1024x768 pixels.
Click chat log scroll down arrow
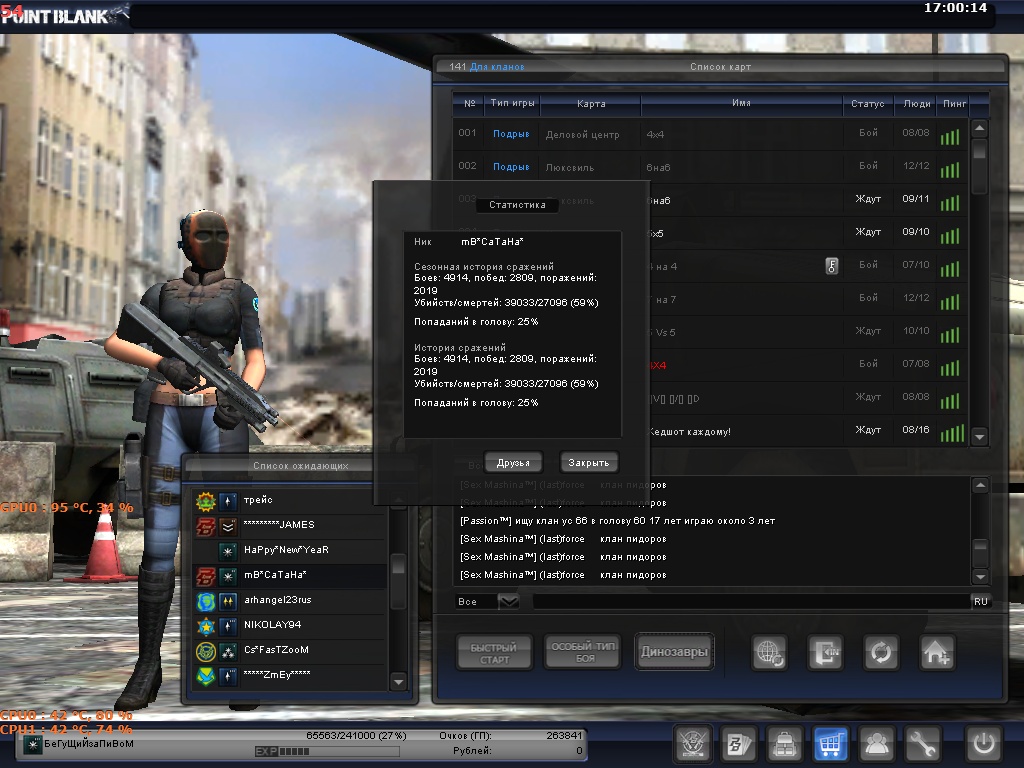click(980, 575)
